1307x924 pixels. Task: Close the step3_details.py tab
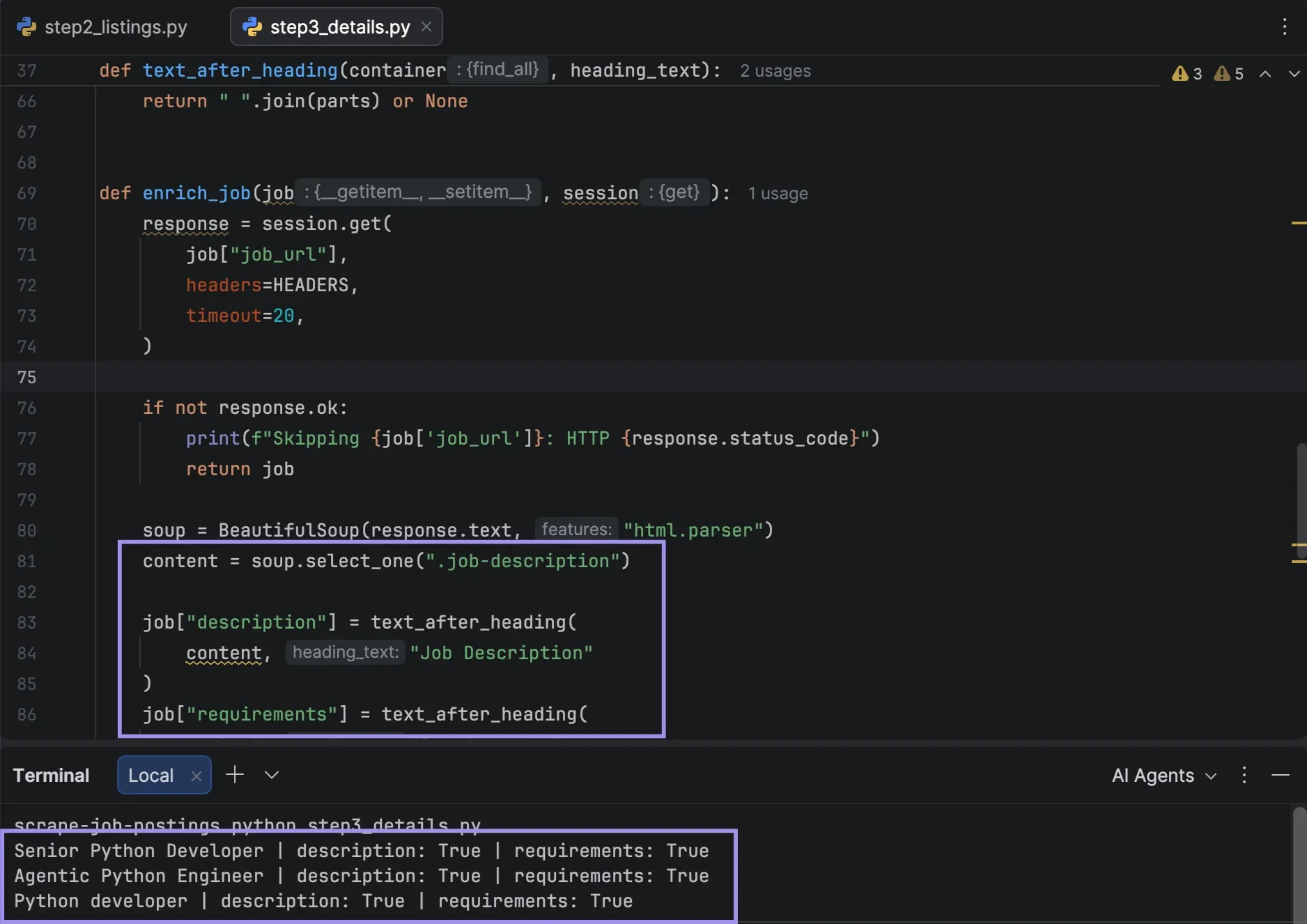click(x=426, y=26)
